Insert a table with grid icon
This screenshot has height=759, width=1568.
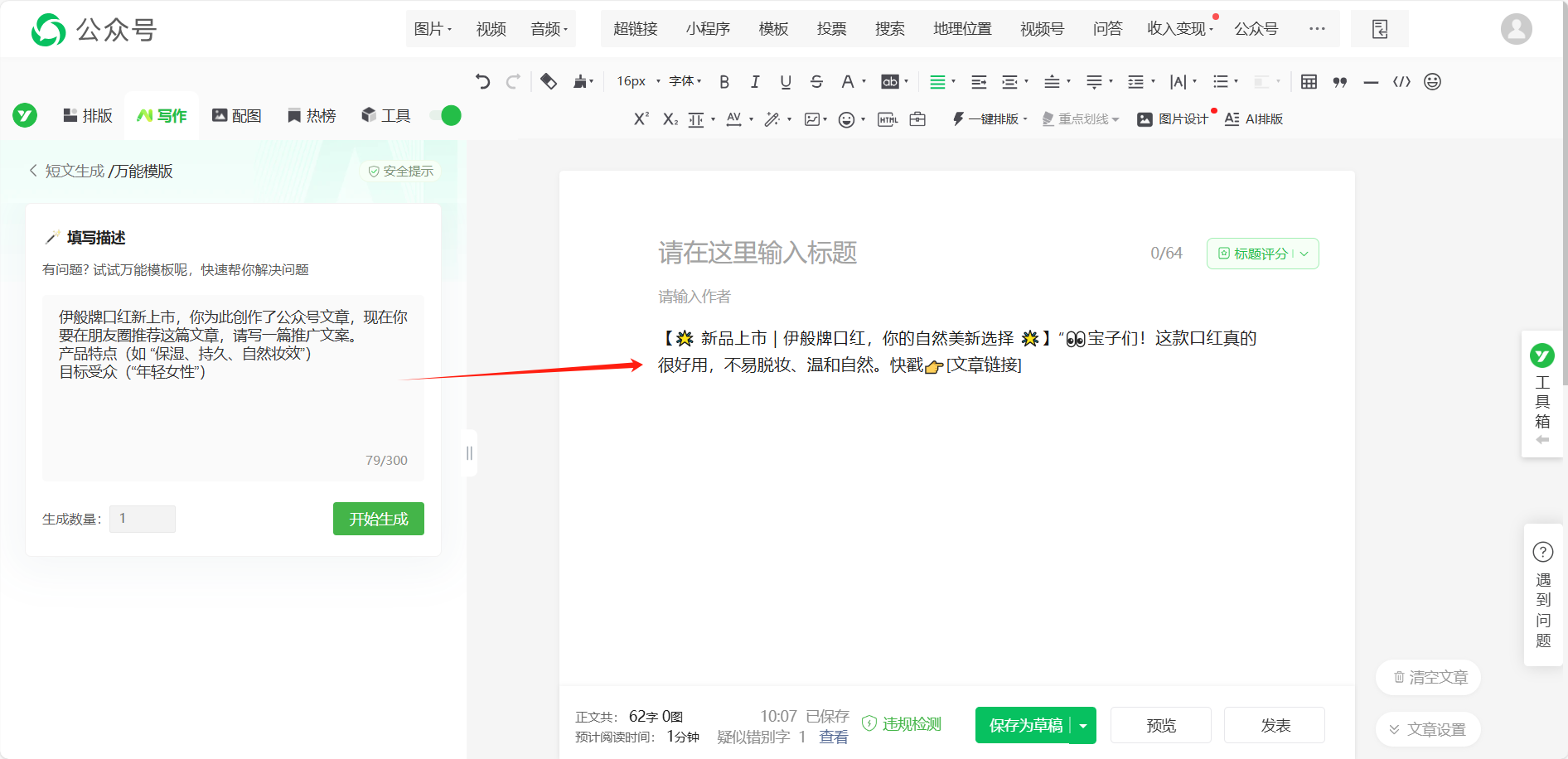click(x=1309, y=81)
